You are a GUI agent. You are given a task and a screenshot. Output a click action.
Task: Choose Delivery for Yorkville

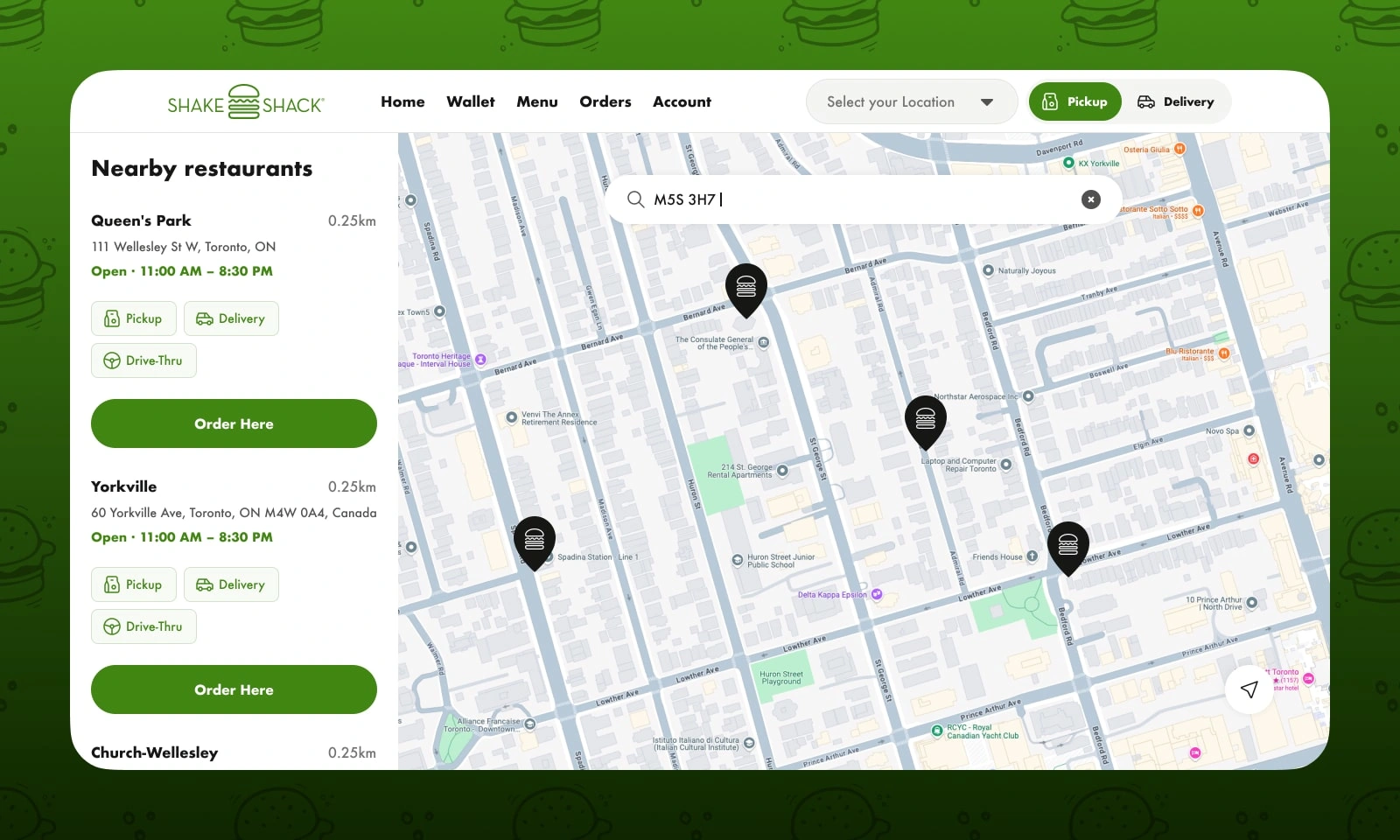[231, 584]
